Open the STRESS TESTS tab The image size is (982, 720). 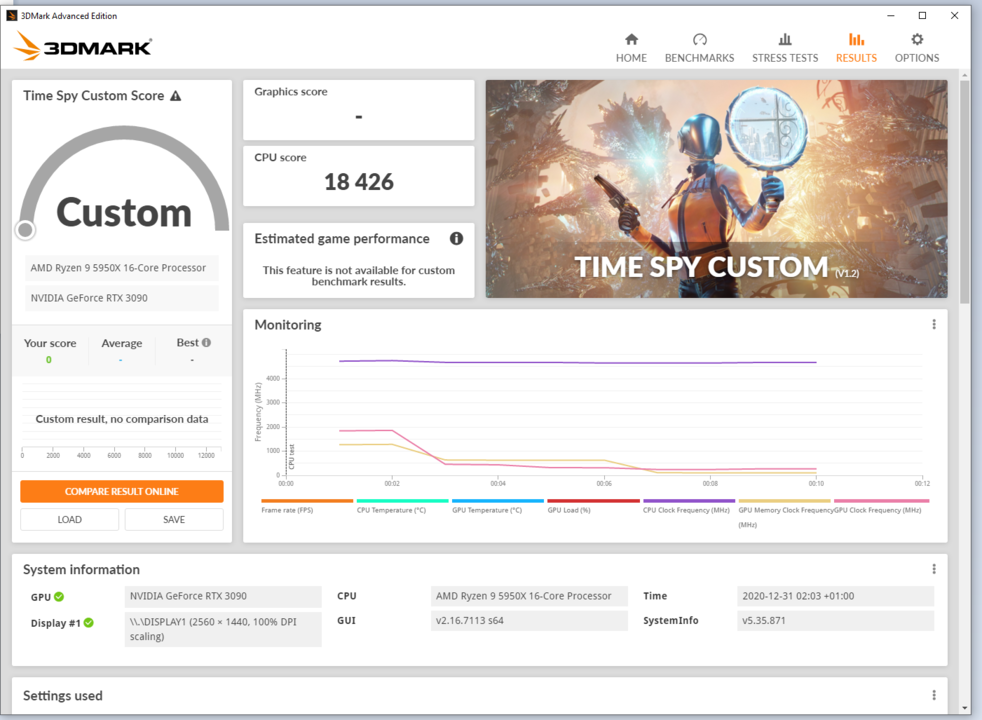(x=785, y=48)
